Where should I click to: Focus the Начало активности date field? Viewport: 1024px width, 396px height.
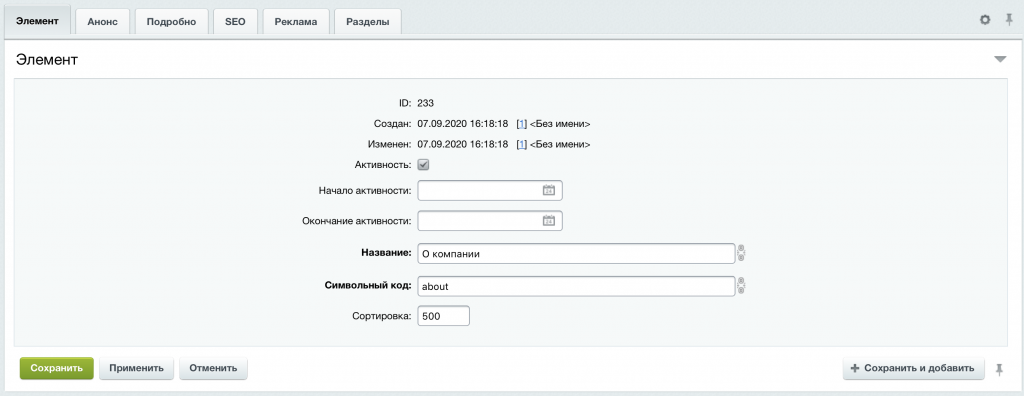(490, 191)
